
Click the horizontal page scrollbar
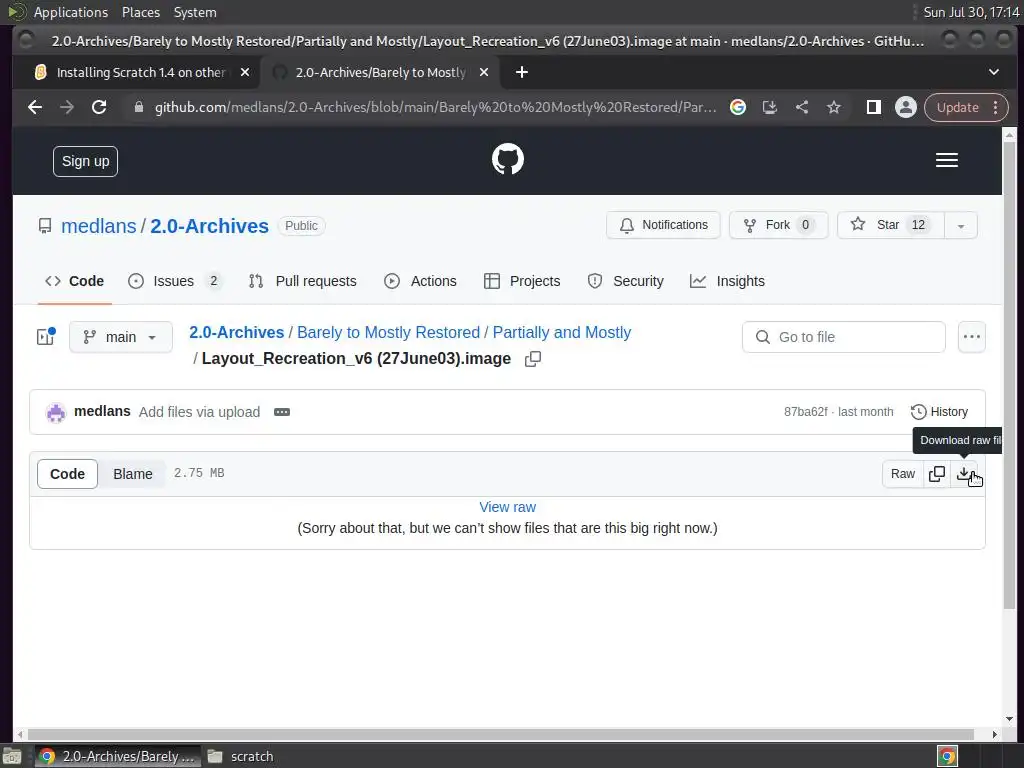click(500, 735)
